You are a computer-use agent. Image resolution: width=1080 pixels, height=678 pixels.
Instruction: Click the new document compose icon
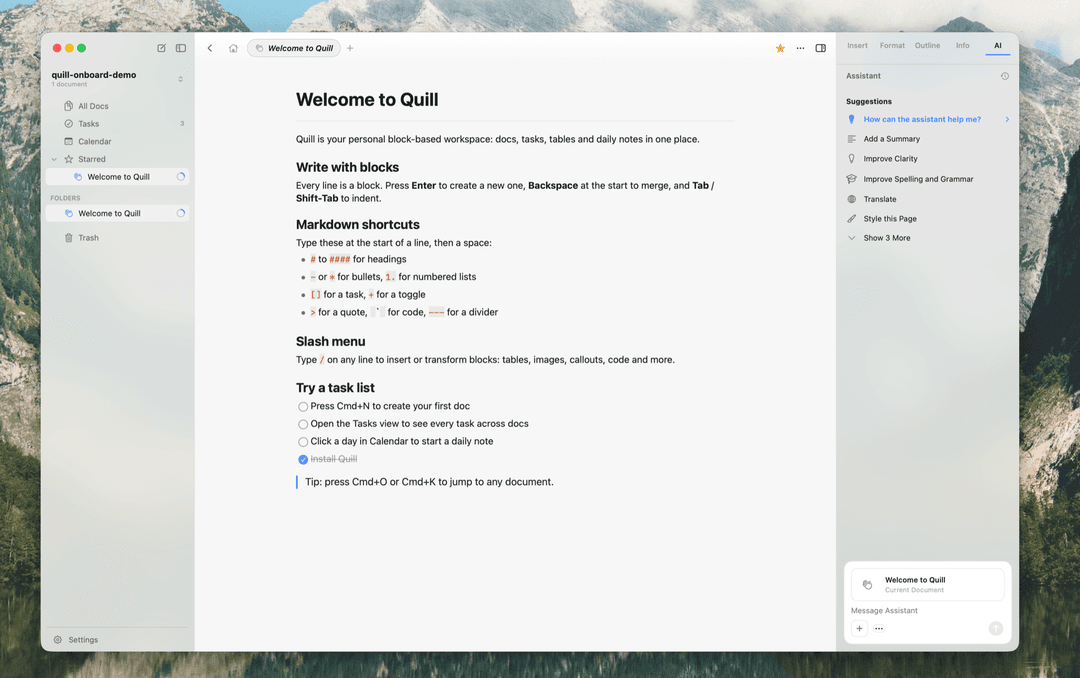[161, 48]
